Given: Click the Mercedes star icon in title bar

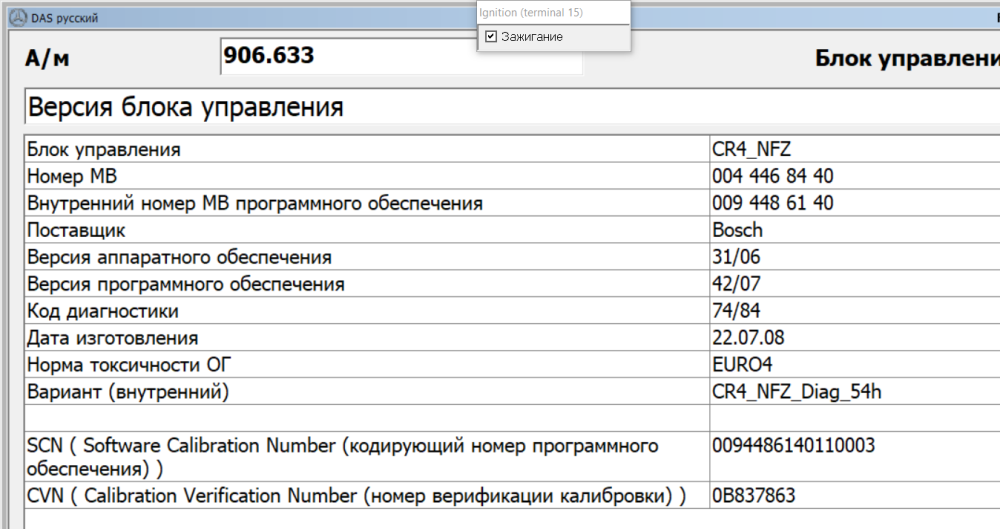Looking at the screenshot, I should pos(12,18).
